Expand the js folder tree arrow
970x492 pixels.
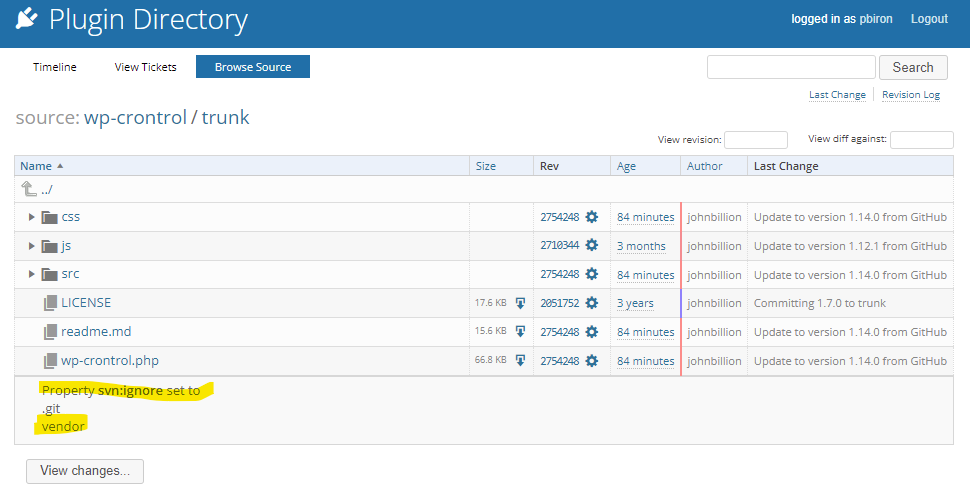coord(32,246)
